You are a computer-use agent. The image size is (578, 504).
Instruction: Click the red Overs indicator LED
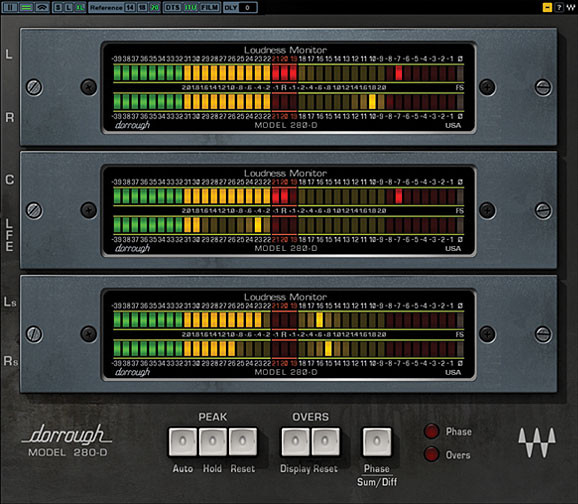431,454
